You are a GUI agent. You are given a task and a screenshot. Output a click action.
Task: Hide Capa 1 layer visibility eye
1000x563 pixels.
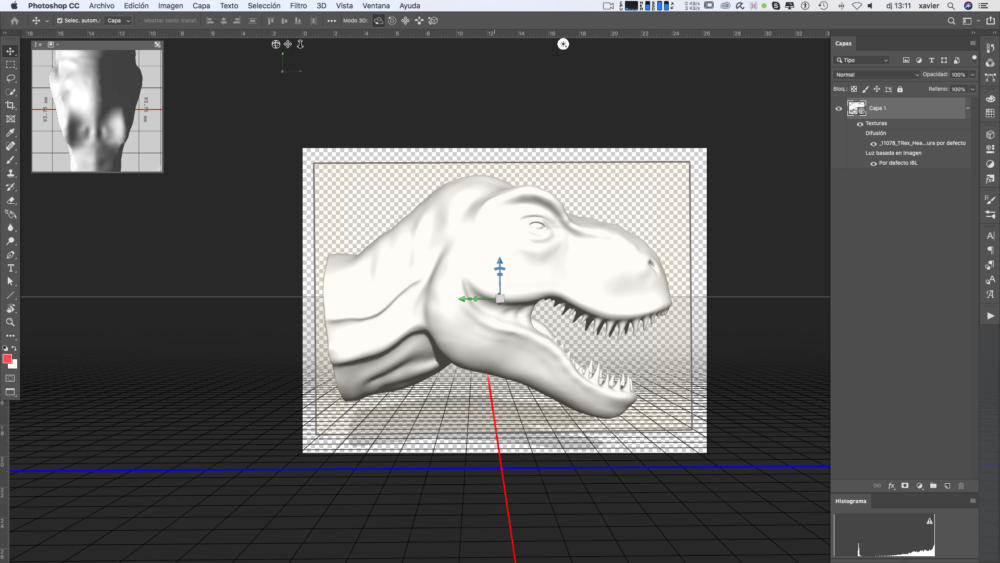839,108
